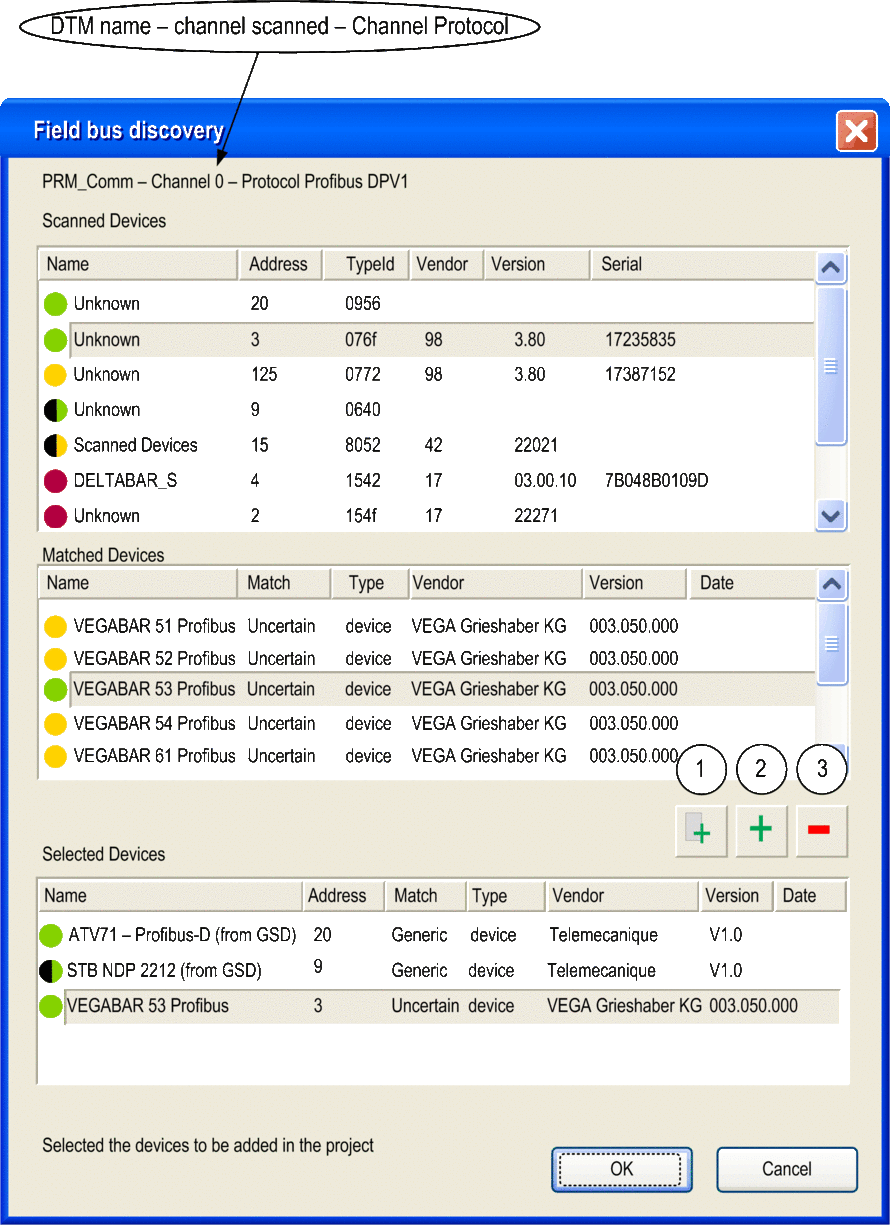Click yellow icon beside VEGABAR 61 Profibus

coord(55,756)
